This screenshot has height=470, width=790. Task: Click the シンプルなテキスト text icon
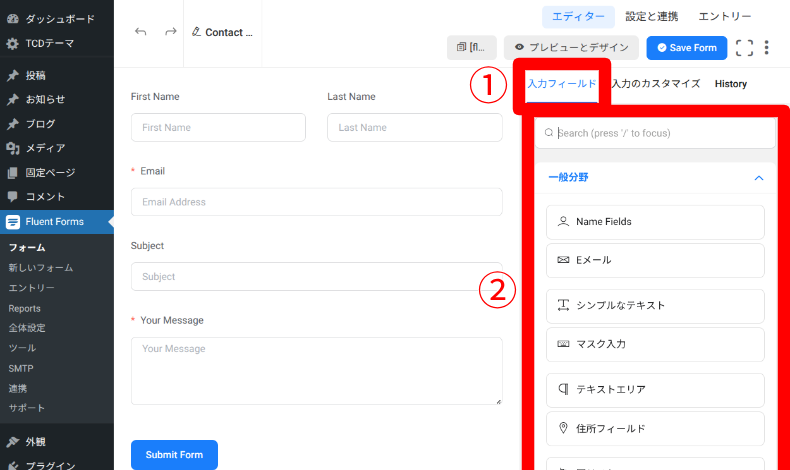563,305
